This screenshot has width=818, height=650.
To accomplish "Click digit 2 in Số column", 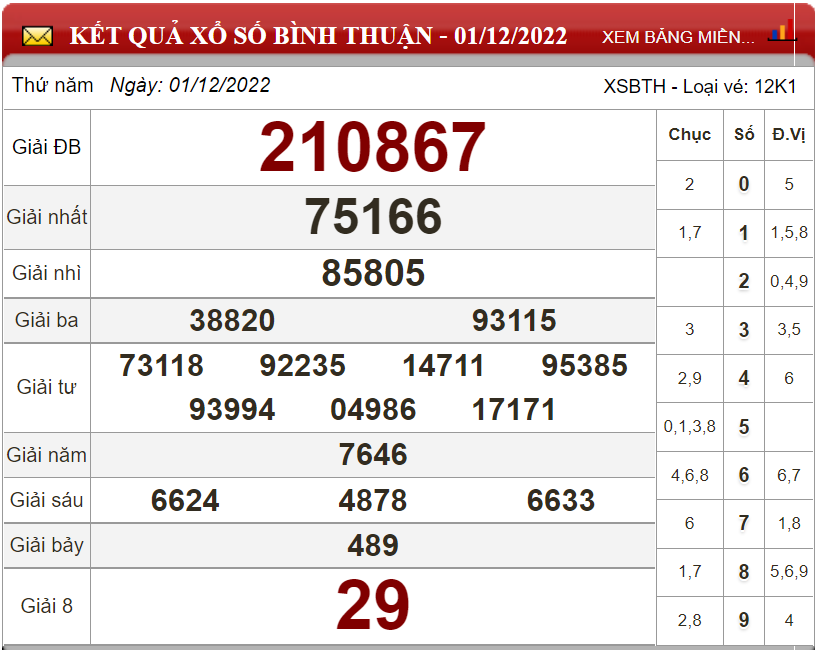I will coord(744,281).
